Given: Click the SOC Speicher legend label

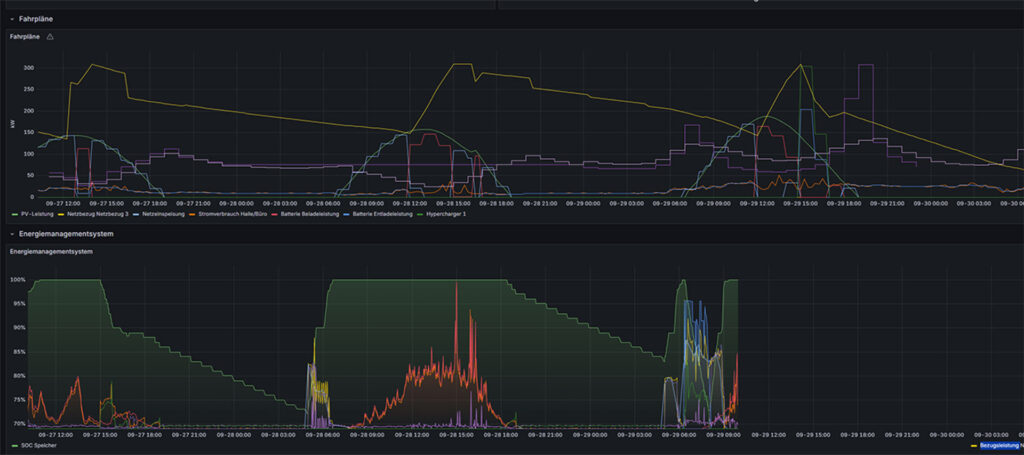Looking at the screenshot, I should coord(37,445).
